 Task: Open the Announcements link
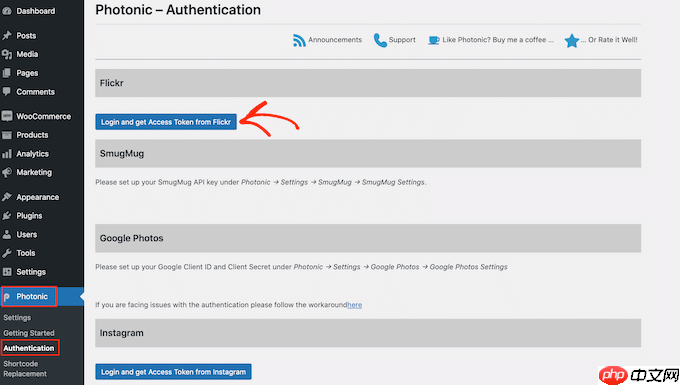pyautogui.click(x=335, y=40)
